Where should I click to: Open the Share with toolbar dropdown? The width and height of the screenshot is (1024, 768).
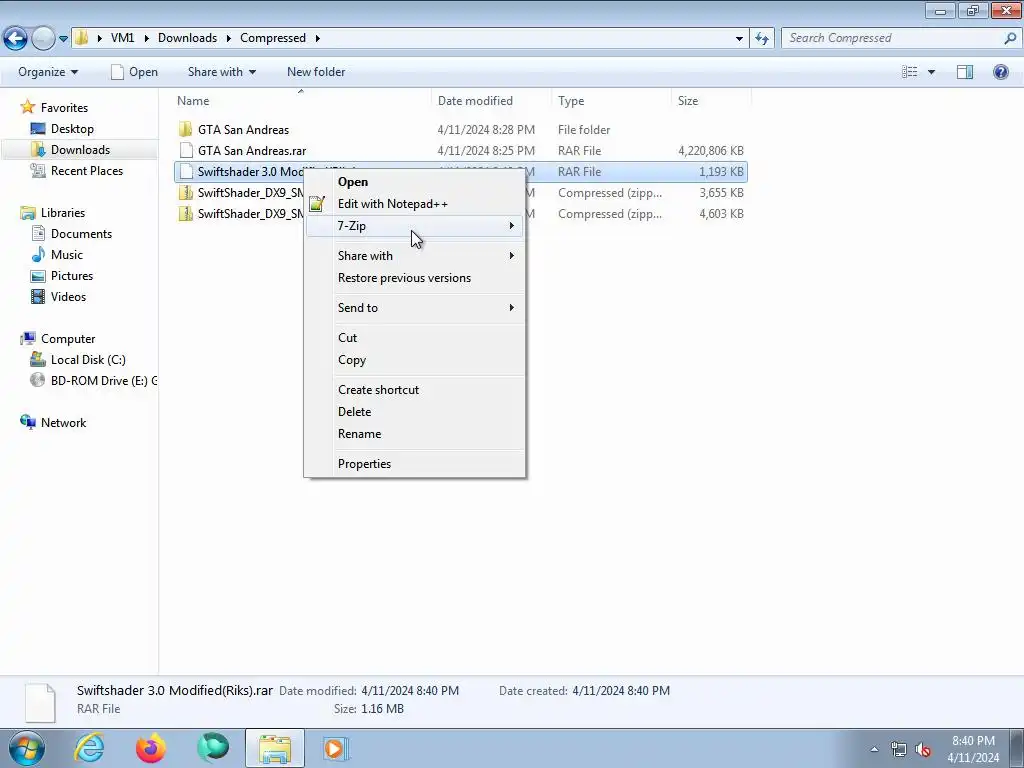[222, 72]
